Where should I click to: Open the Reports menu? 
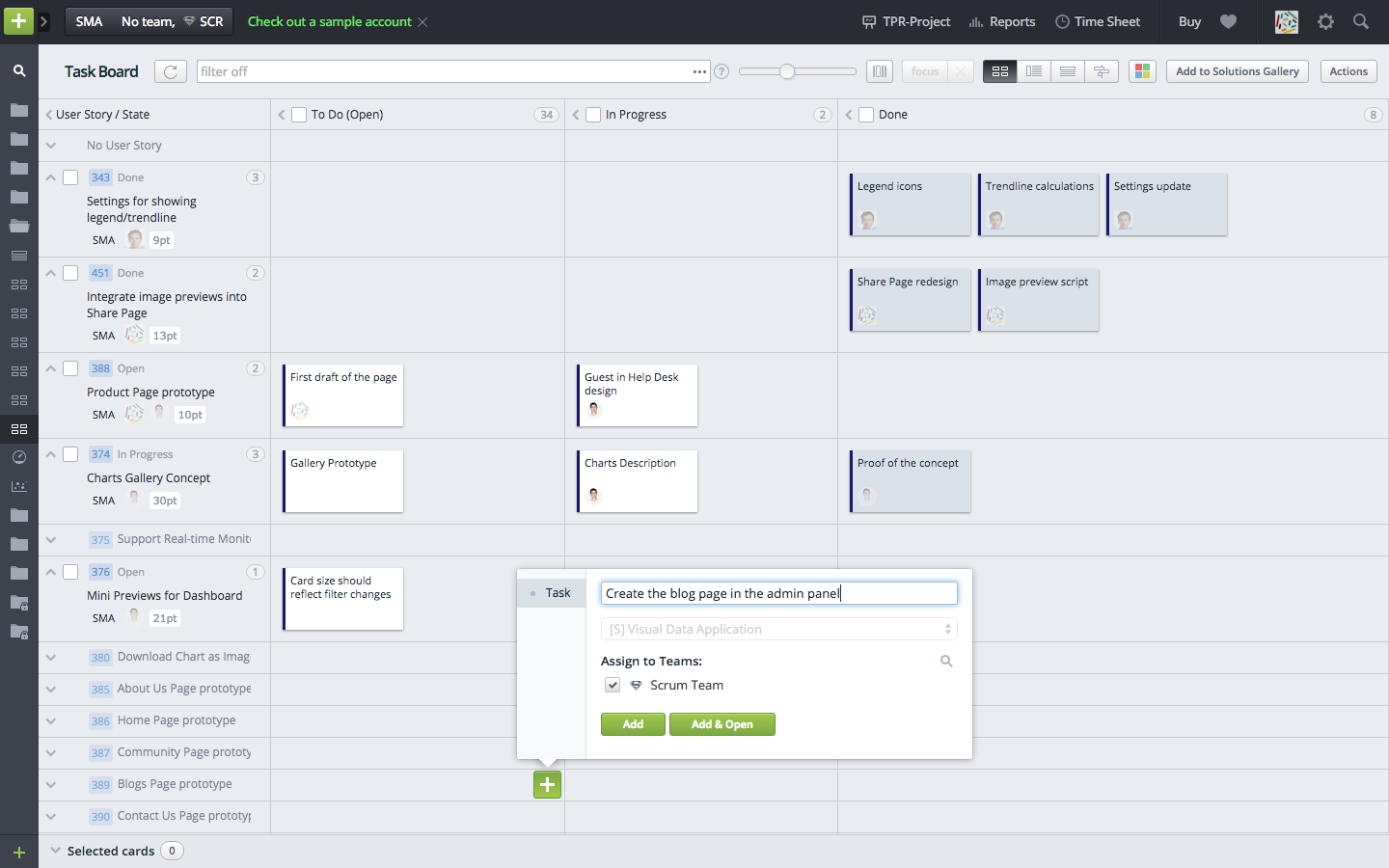tap(1001, 21)
